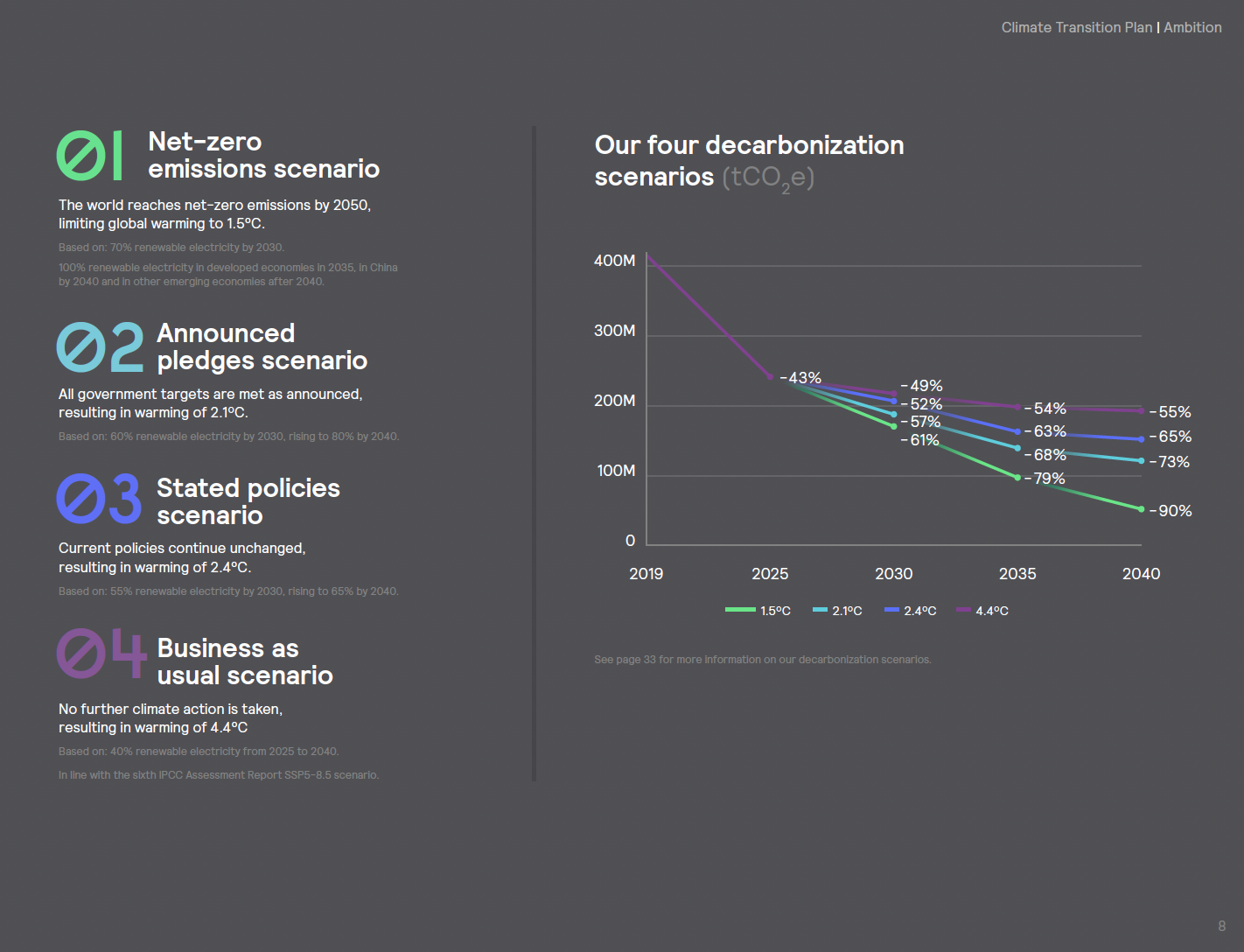Select the Ambition section label in header
The image size is (1244, 952).
[1192, 28]
